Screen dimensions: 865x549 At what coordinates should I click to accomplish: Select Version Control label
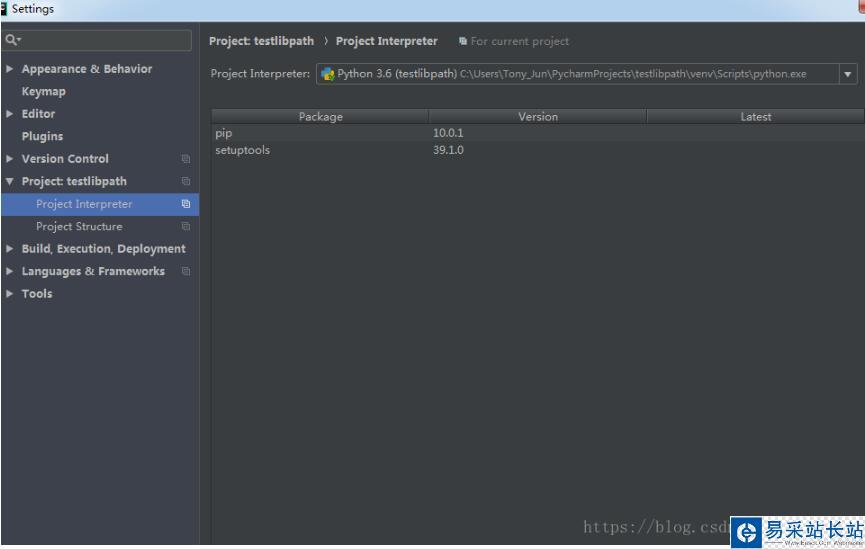[x=65, y=159]
